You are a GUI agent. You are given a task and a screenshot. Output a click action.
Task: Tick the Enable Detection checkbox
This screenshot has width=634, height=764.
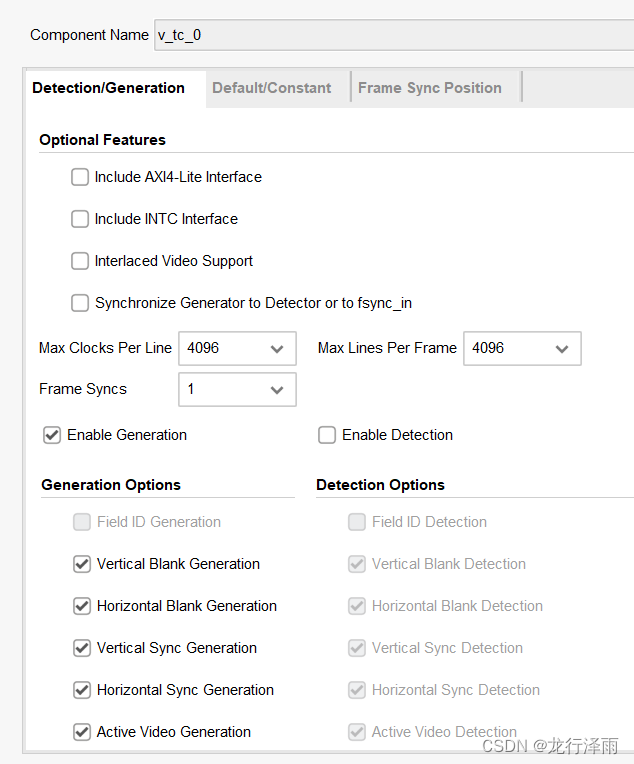pos(327,435)
